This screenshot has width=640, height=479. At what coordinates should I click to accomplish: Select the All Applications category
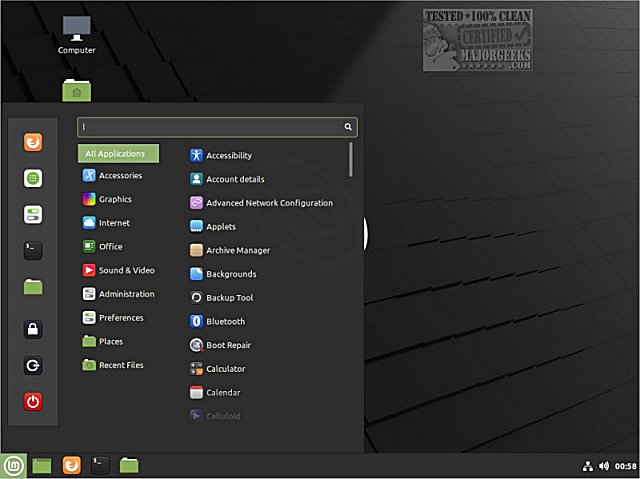(118, 153)
